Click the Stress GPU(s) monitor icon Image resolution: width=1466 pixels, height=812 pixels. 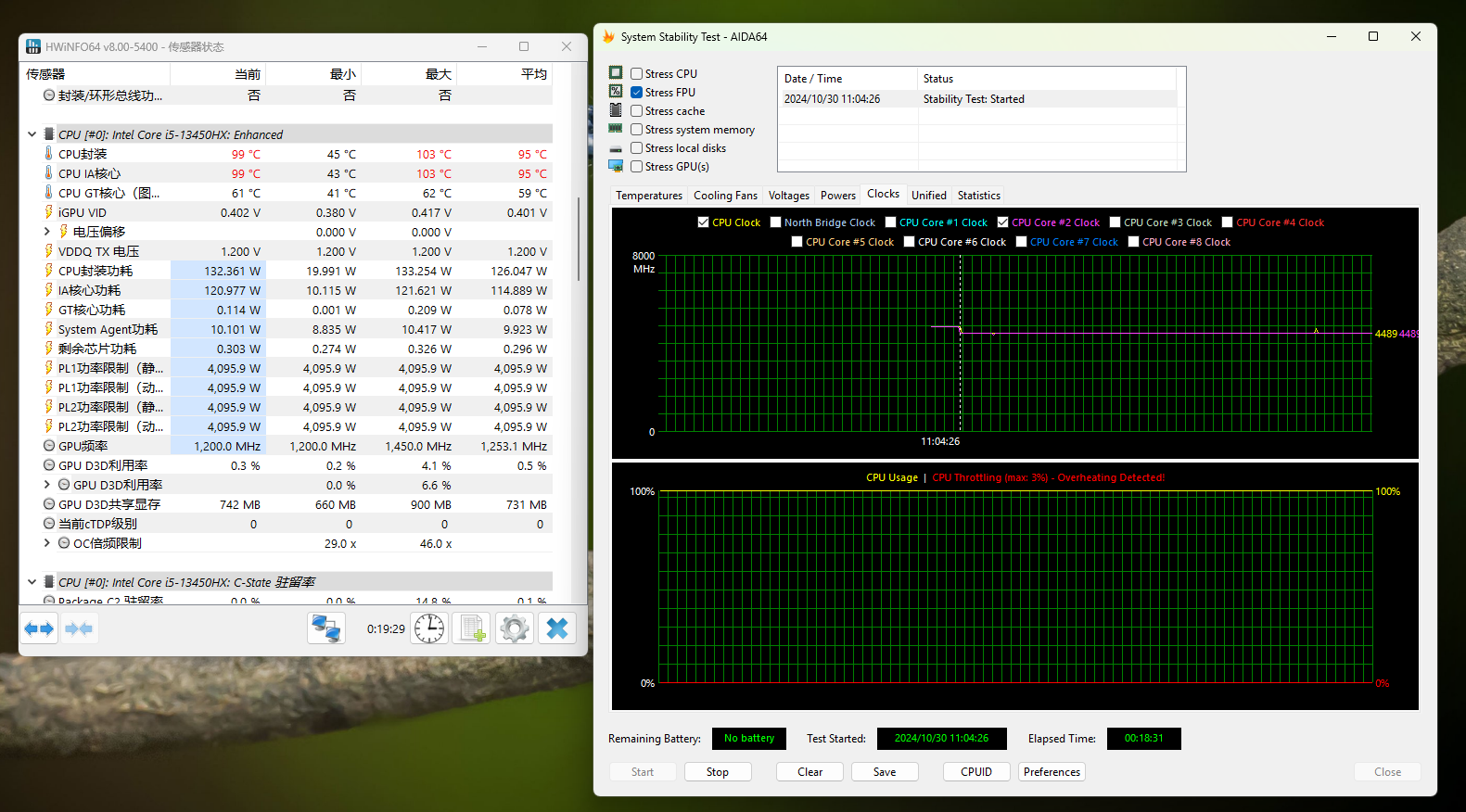[x=616, y=167]
